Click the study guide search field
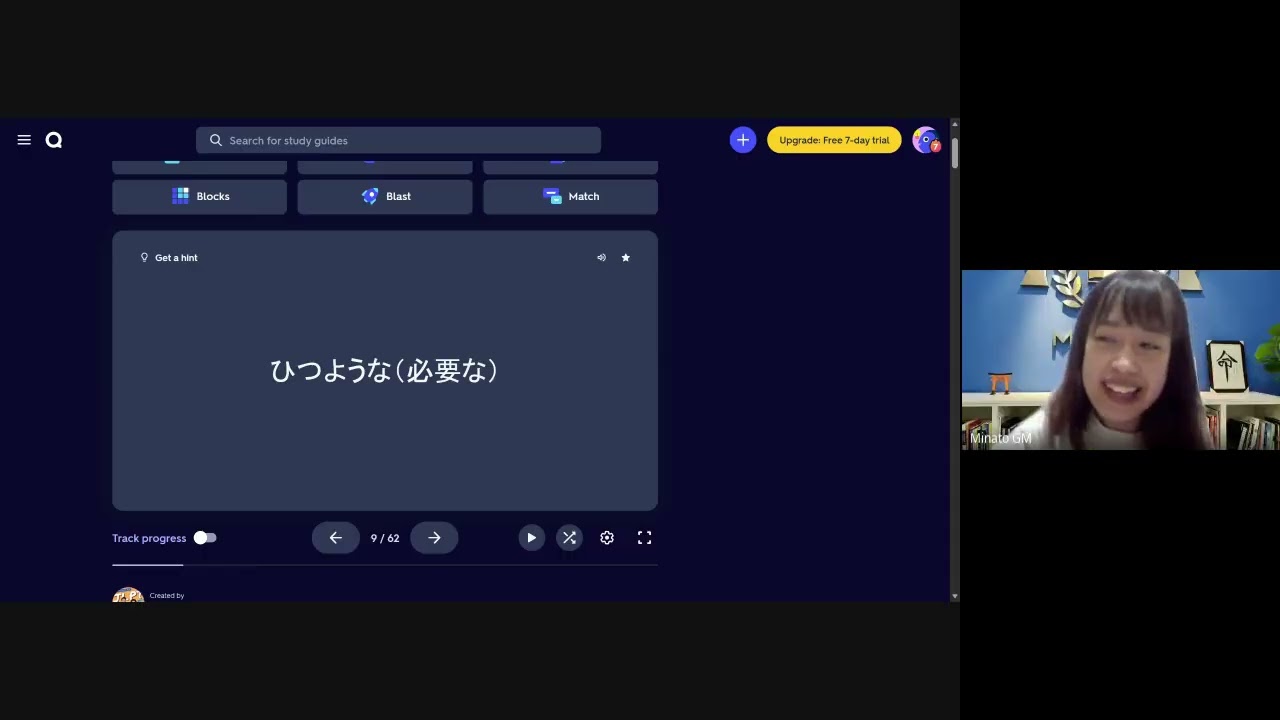 (398, 140)
